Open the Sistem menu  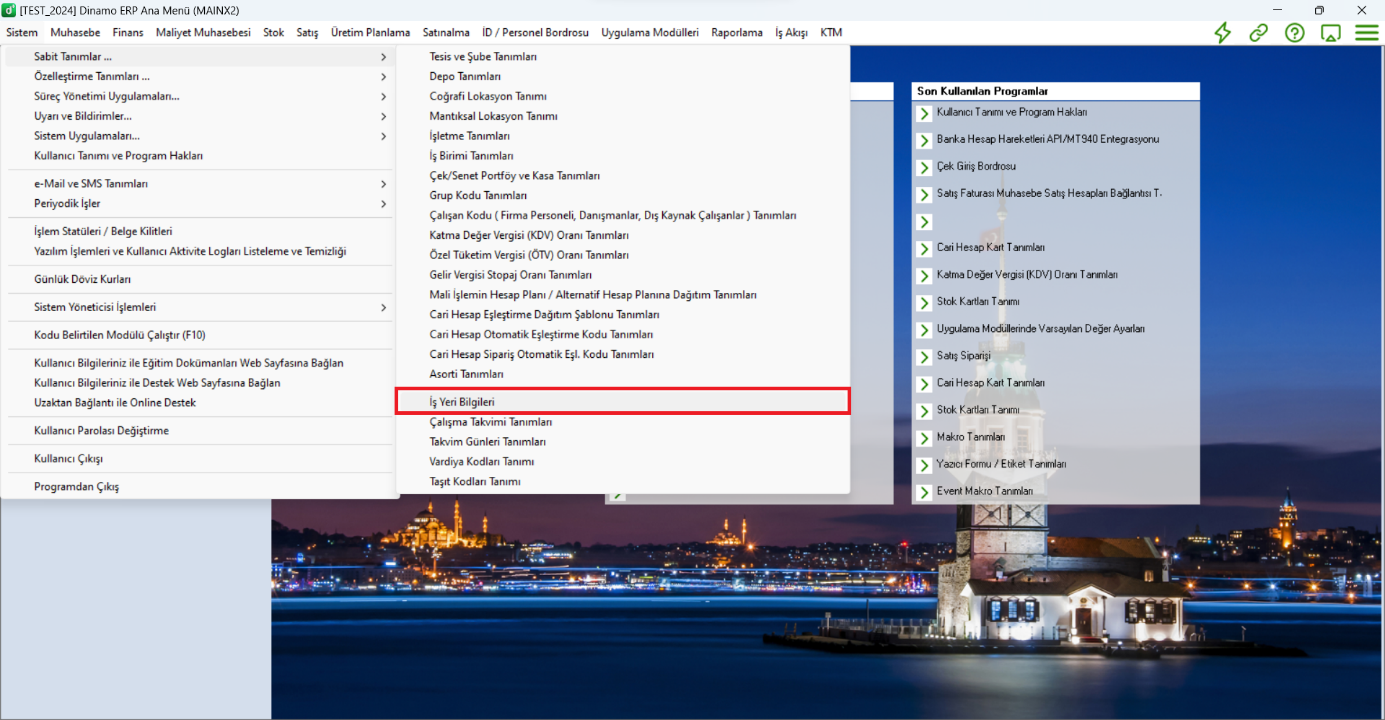pos(22,32)
